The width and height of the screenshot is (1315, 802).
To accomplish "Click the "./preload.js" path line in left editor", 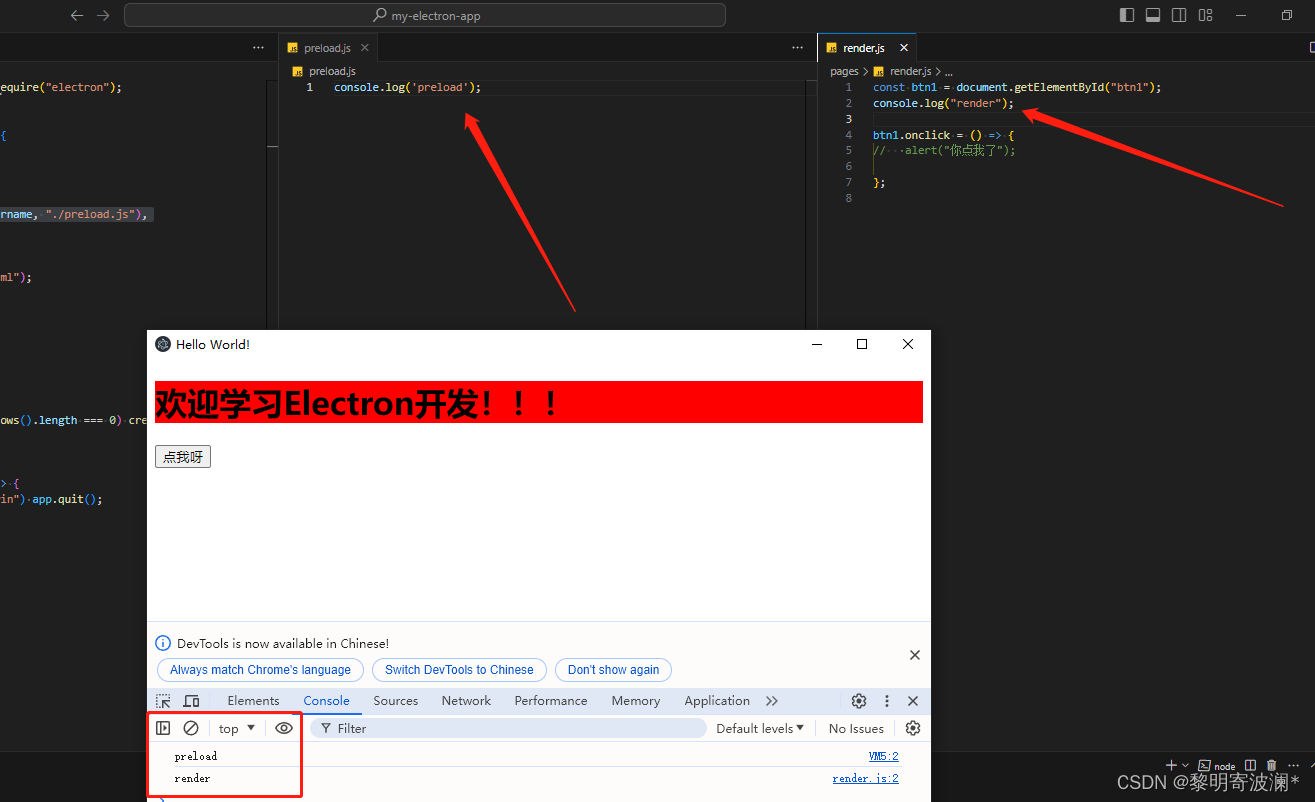I will tap(76, 215).
